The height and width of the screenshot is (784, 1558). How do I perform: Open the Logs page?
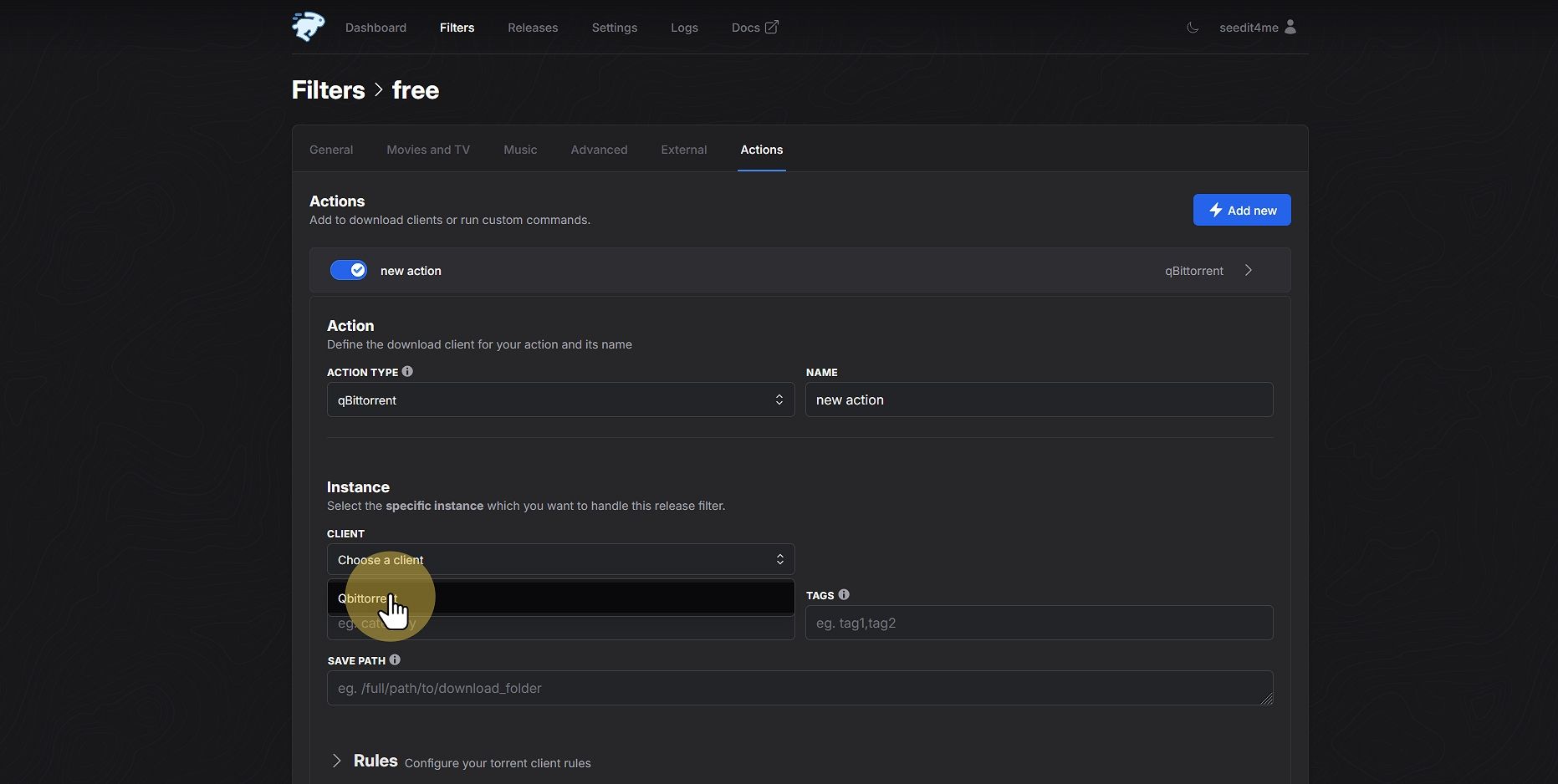click(684, 28)
